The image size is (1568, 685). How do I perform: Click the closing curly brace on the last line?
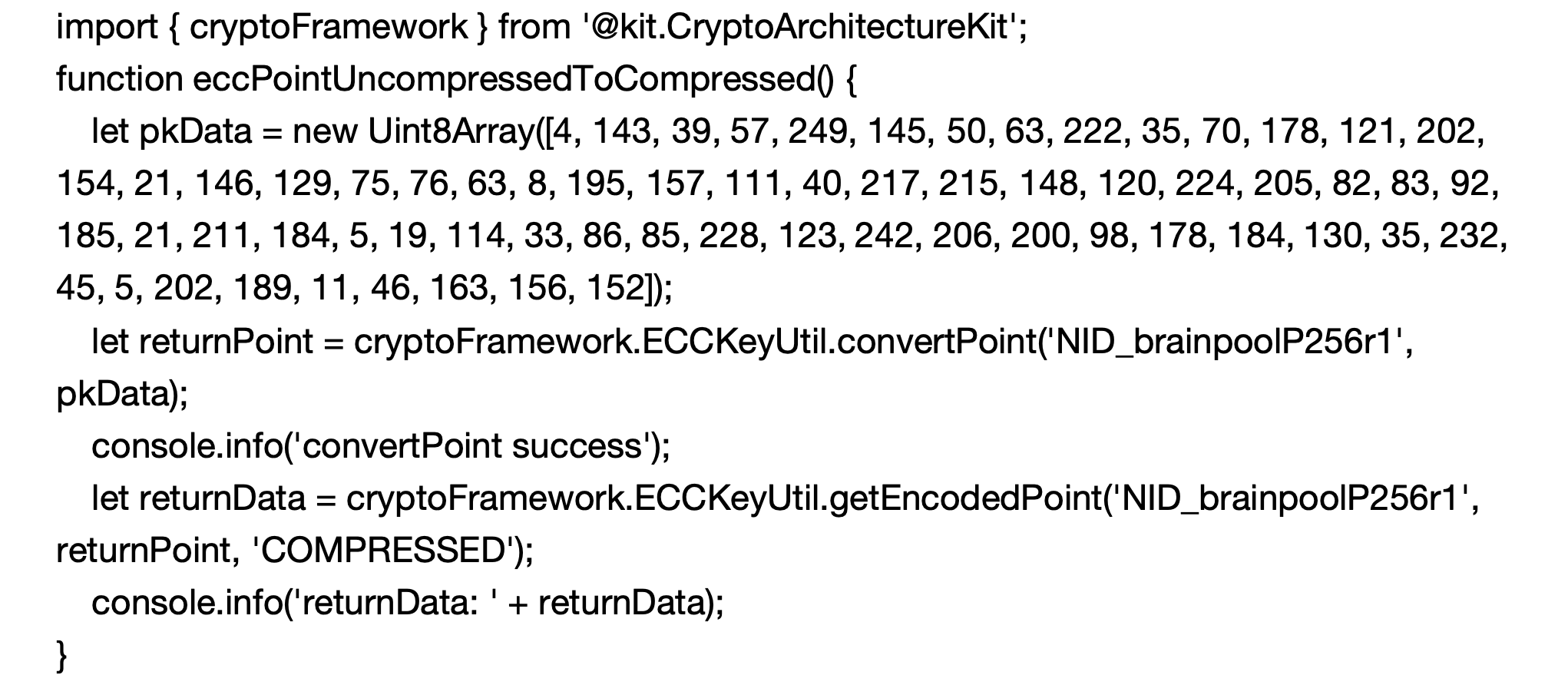[x=63, y=657]
